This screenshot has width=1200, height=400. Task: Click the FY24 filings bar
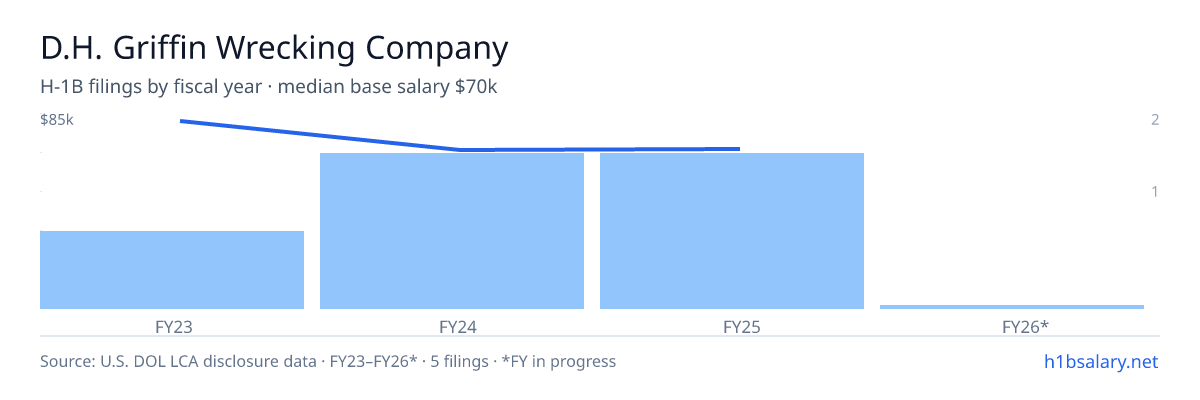tap(452, 231)
